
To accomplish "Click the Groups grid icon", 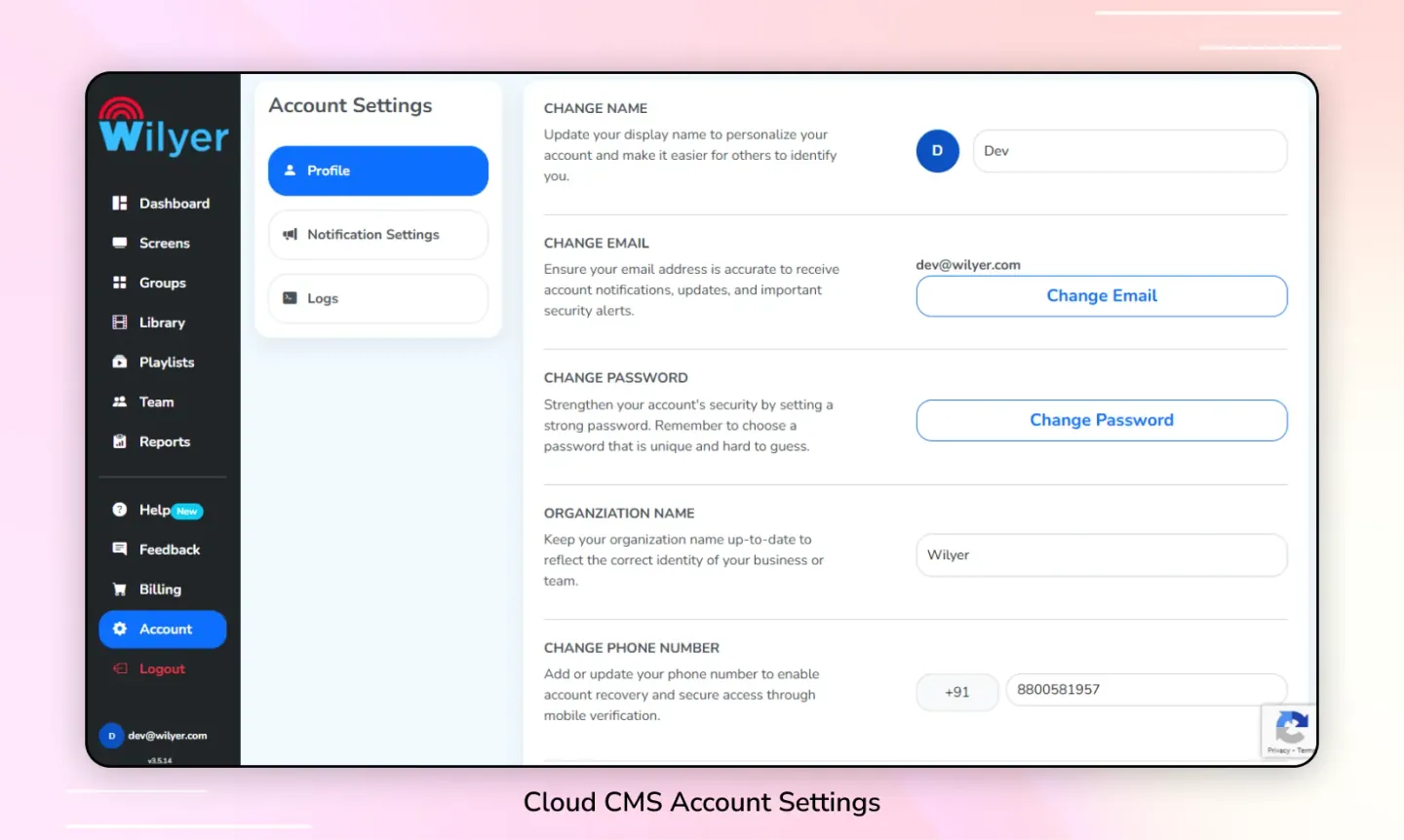I will tap(120, 283).
